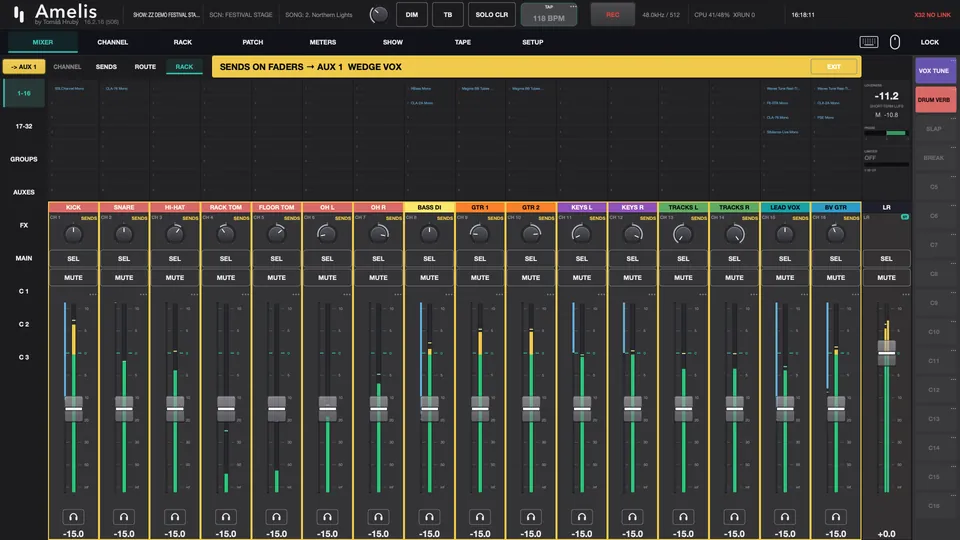Solo the BV GTR channel headphone icon
Image resolution: width=960 pixels, height=540 pixels.
pyautogui.click(x=836, y=517)
